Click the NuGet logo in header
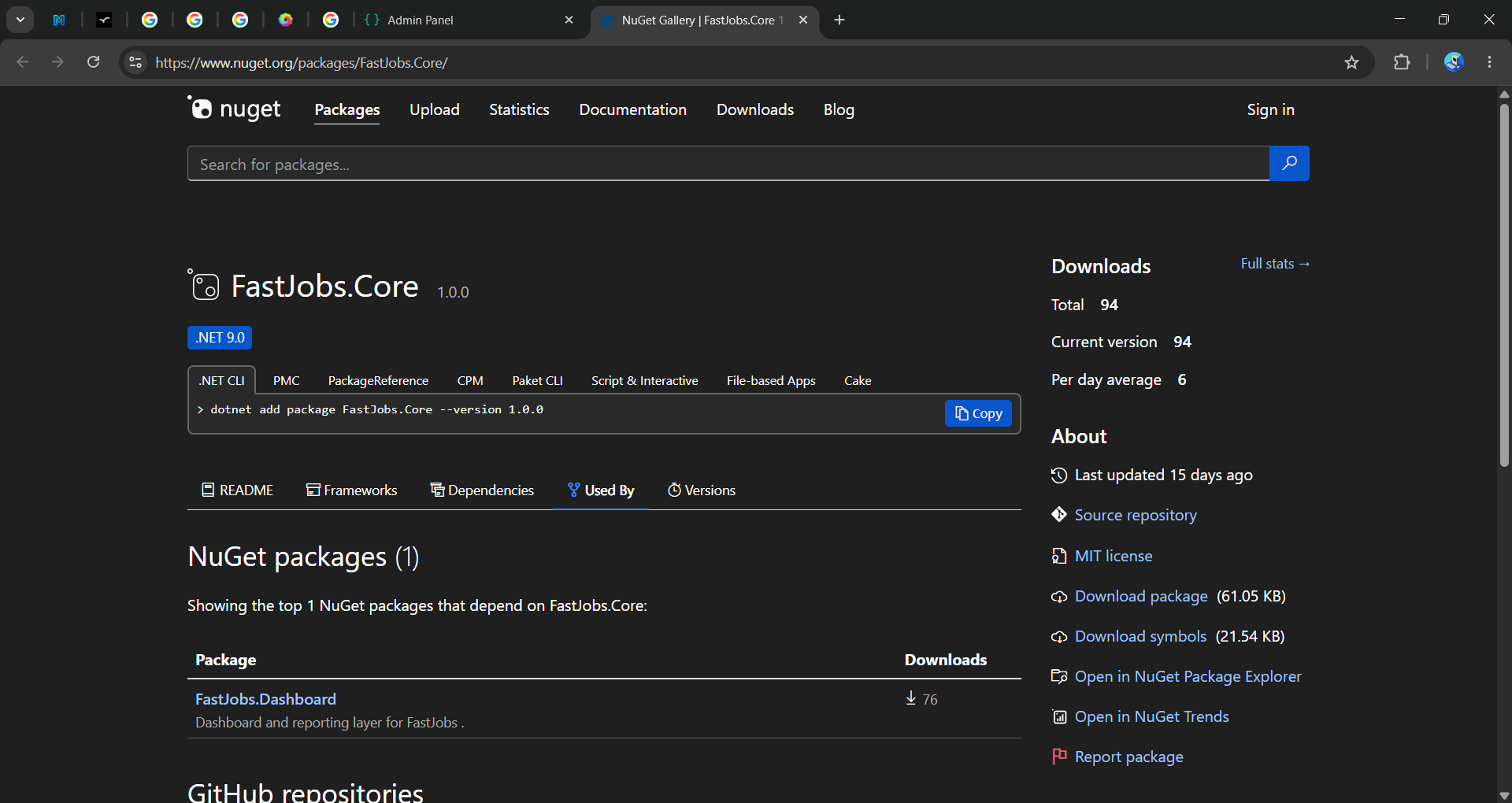This screenshot has height=803, width=1512. tap(234, 109)
